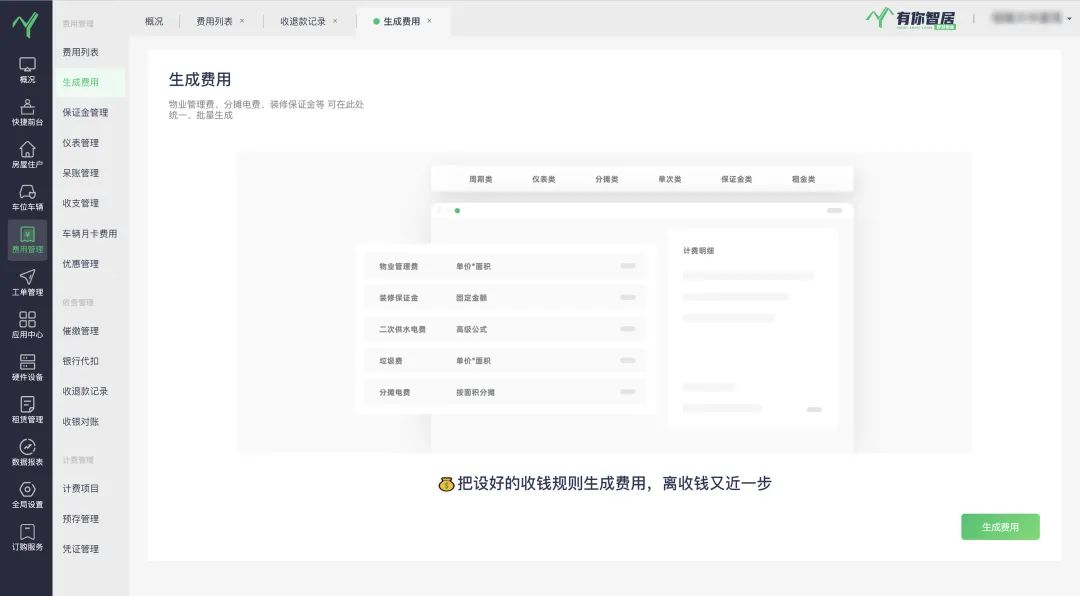Viewport: 1080px width, 596px height.
Task: Open 工单管理 work order icon
Action: tap(27, 277)
